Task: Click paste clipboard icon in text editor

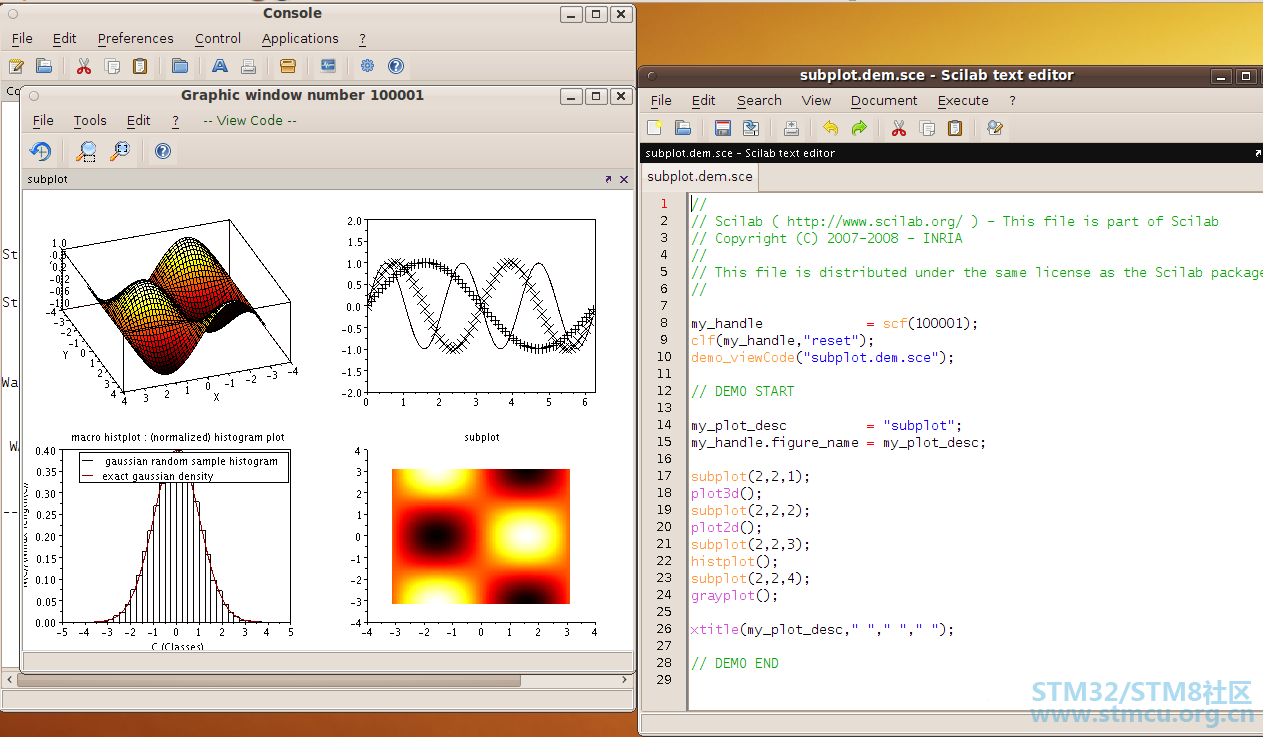Action: click(955, 128)
